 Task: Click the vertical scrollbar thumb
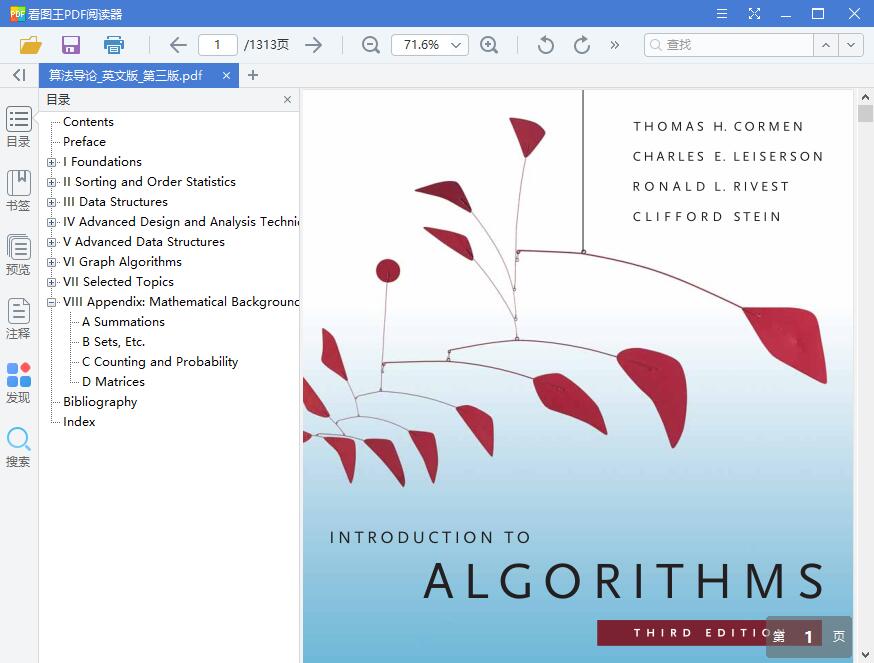click(865, 113)
